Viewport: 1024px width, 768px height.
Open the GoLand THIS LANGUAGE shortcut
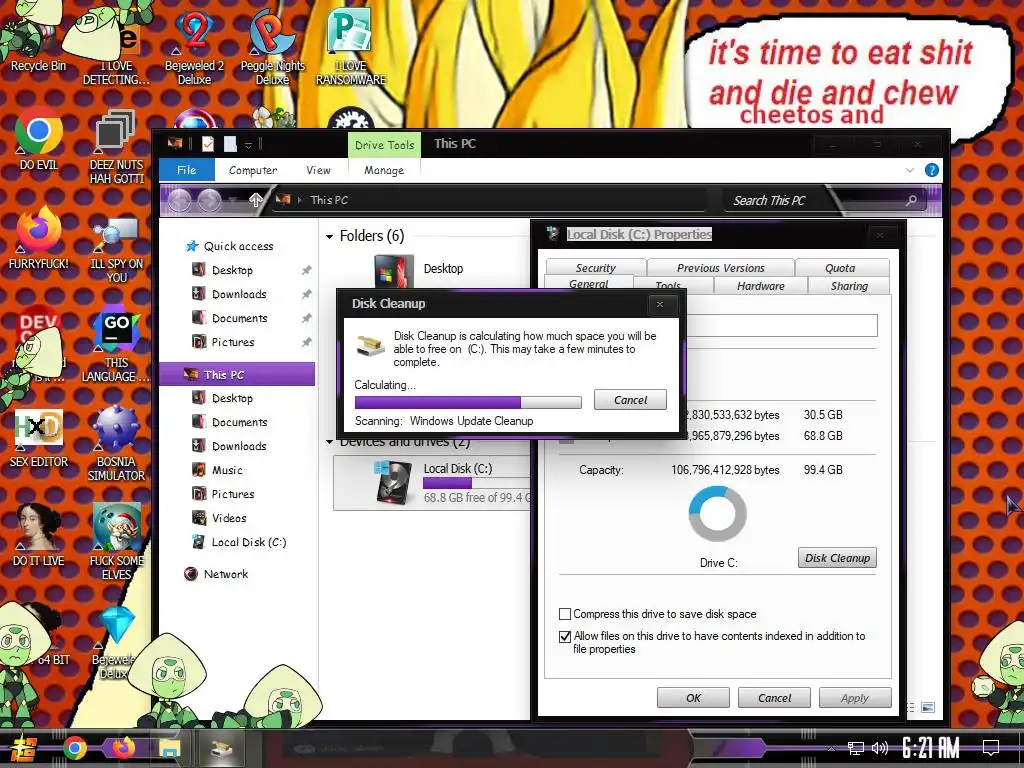116,344
